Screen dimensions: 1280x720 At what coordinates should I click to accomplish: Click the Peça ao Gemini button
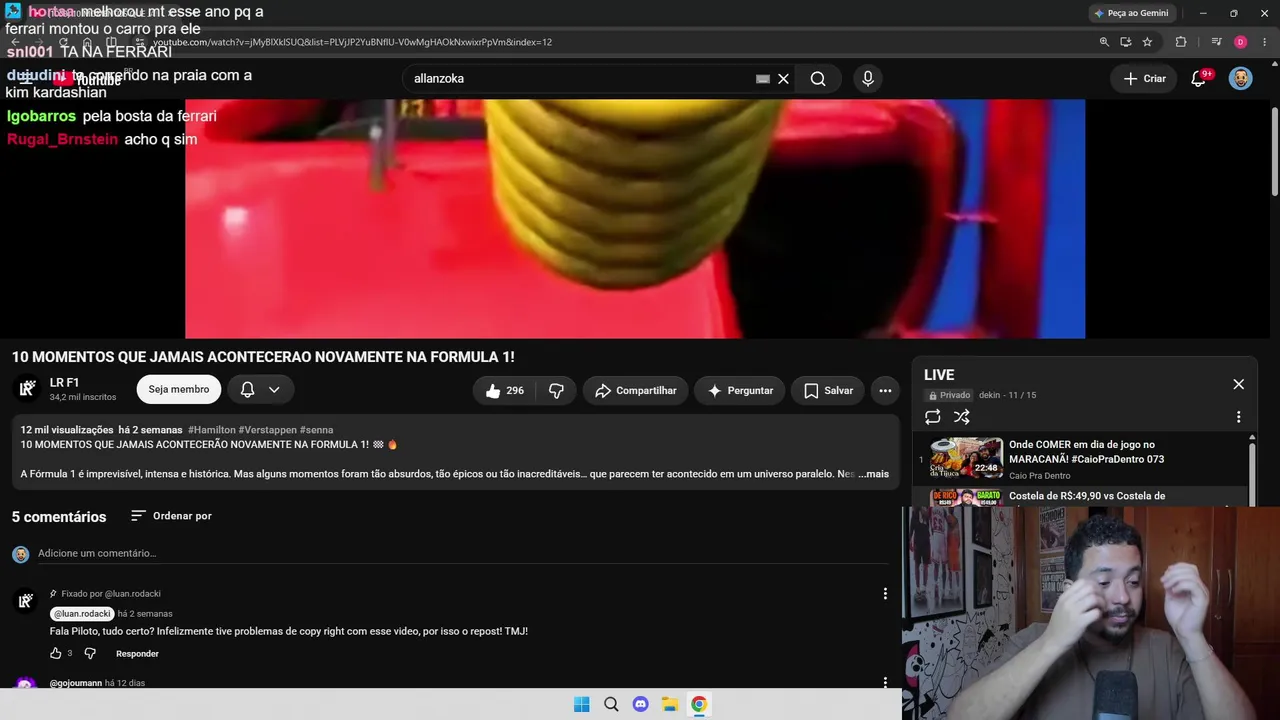click(x=1131, y=13)
